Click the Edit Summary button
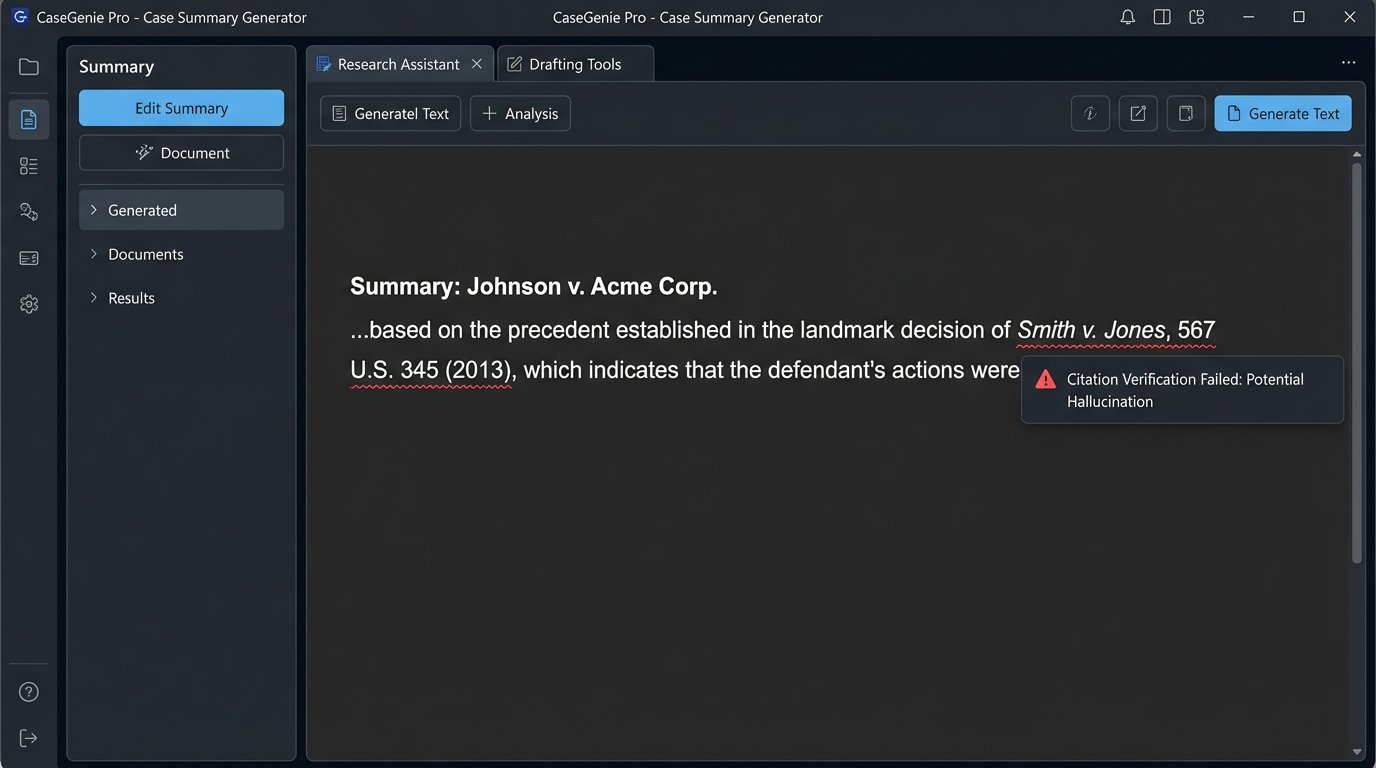 181,107
